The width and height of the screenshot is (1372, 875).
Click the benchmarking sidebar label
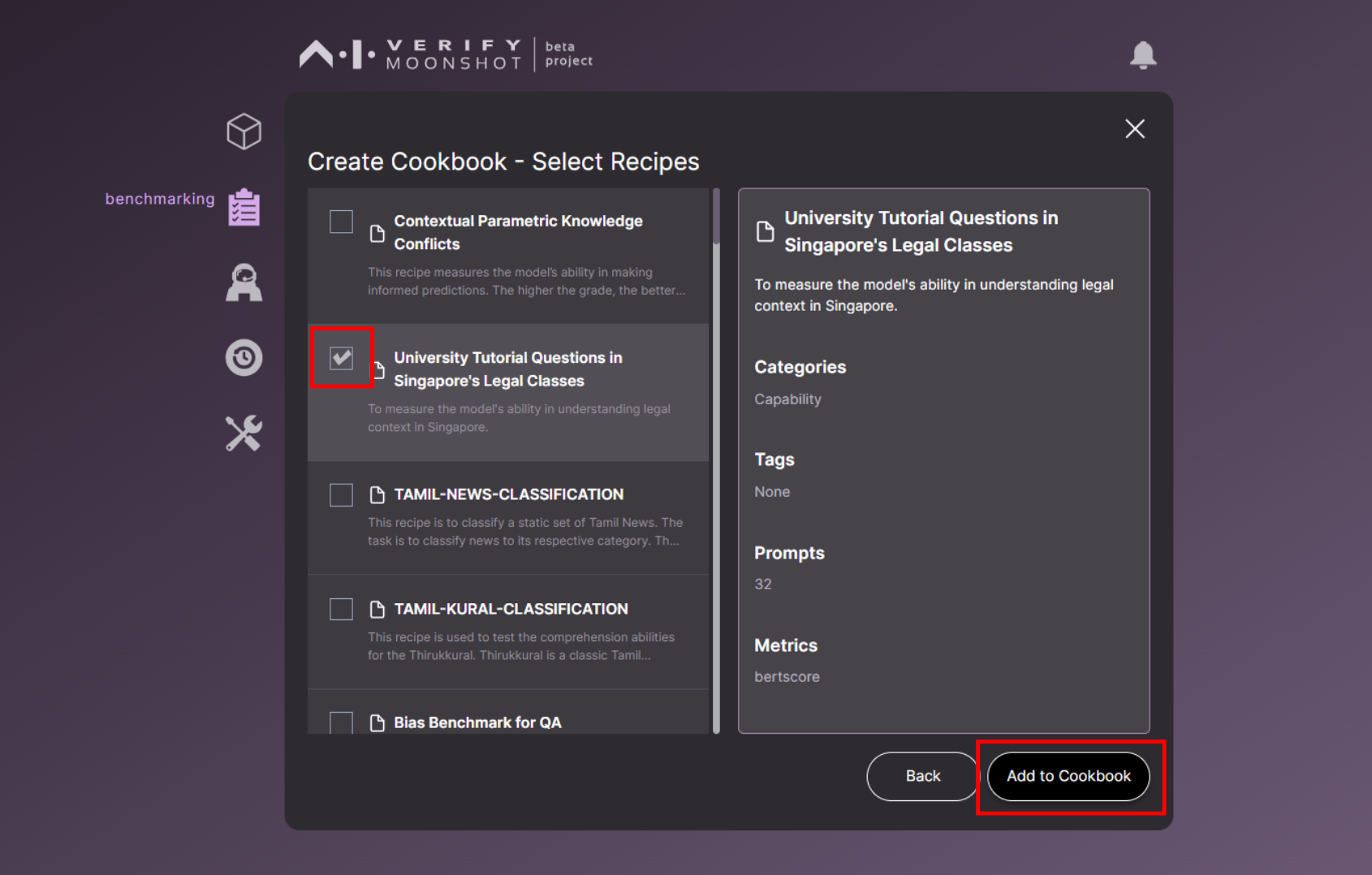click(160, 198)
